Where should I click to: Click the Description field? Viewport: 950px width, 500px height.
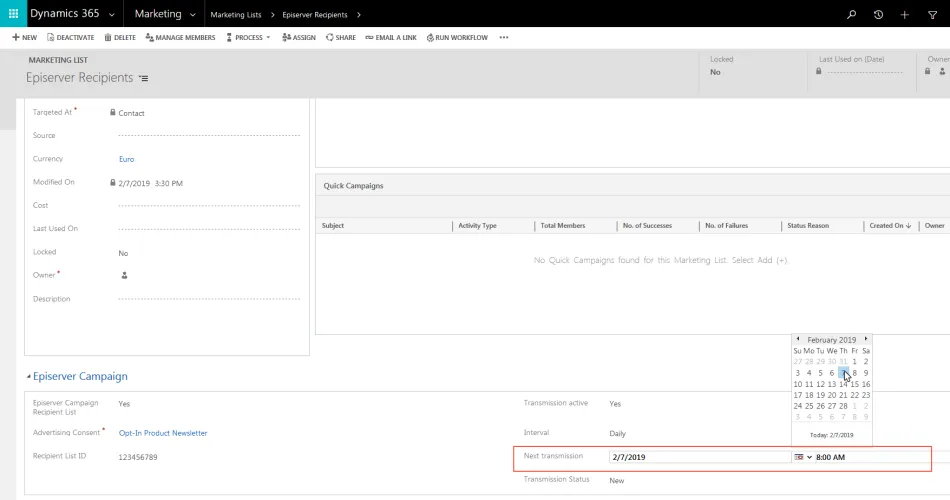point(209,299)
